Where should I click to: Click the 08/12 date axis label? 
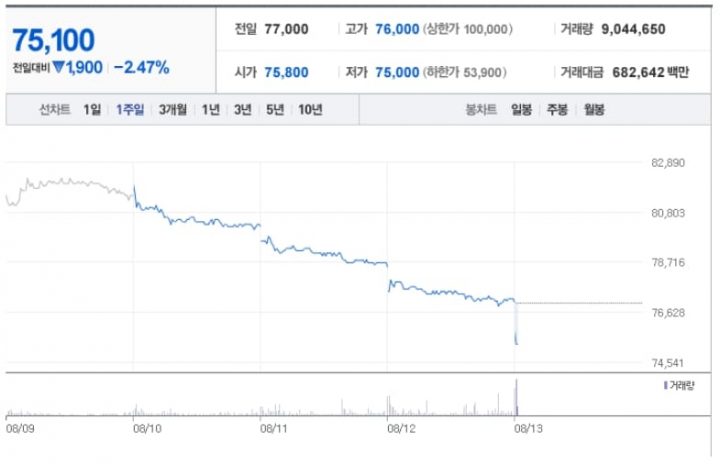[401, 429]
